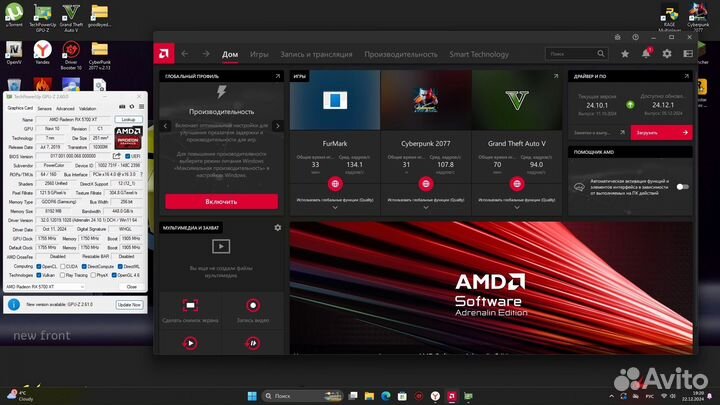Open the release notes external link icon
This screenshot has height=405, width=720.
(622, 132)
